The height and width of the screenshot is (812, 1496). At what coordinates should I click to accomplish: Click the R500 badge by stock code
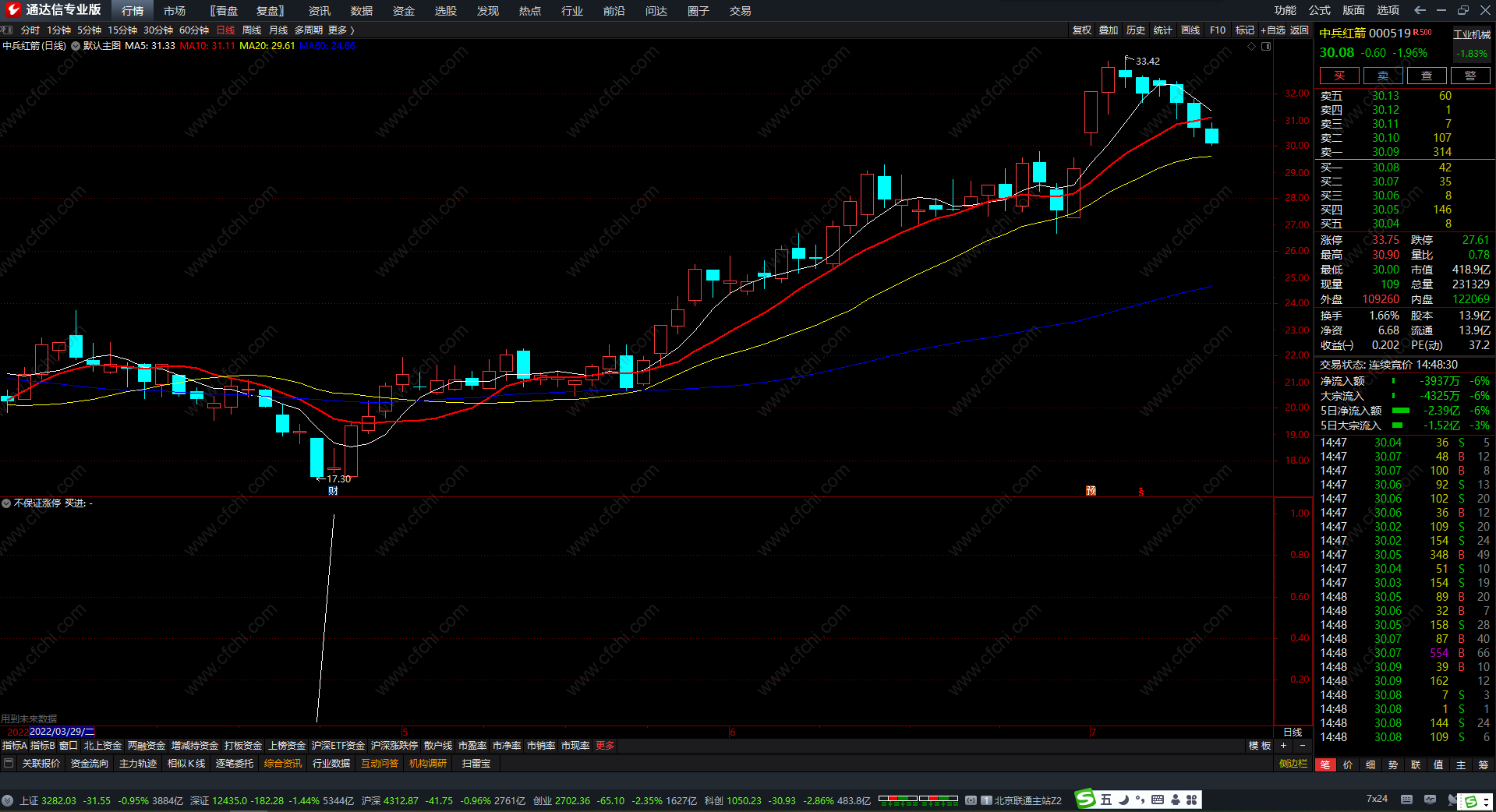click(1423, 32)
